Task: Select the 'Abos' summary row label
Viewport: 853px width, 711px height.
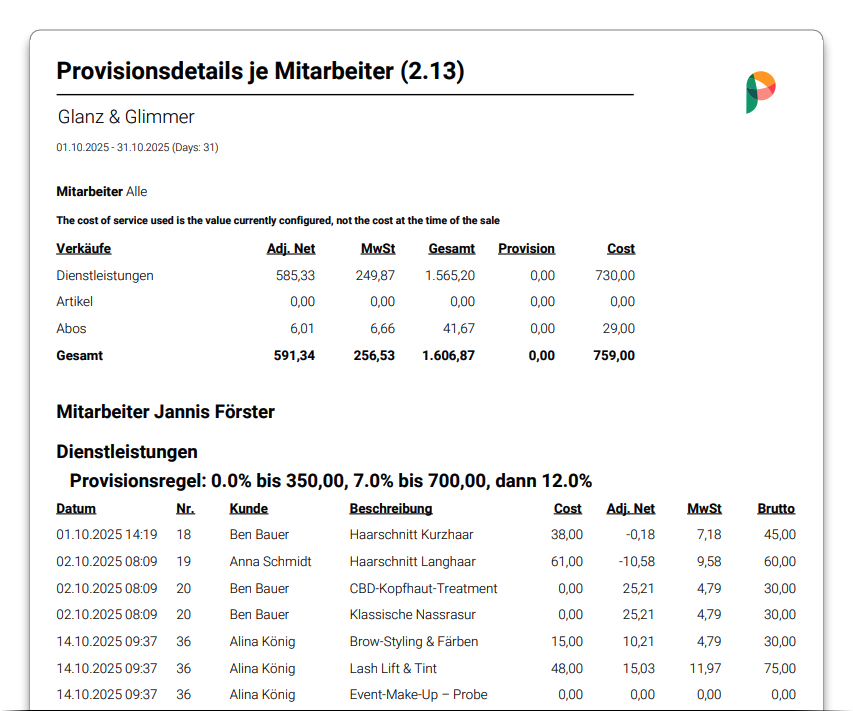Action: tap(71, 329)
